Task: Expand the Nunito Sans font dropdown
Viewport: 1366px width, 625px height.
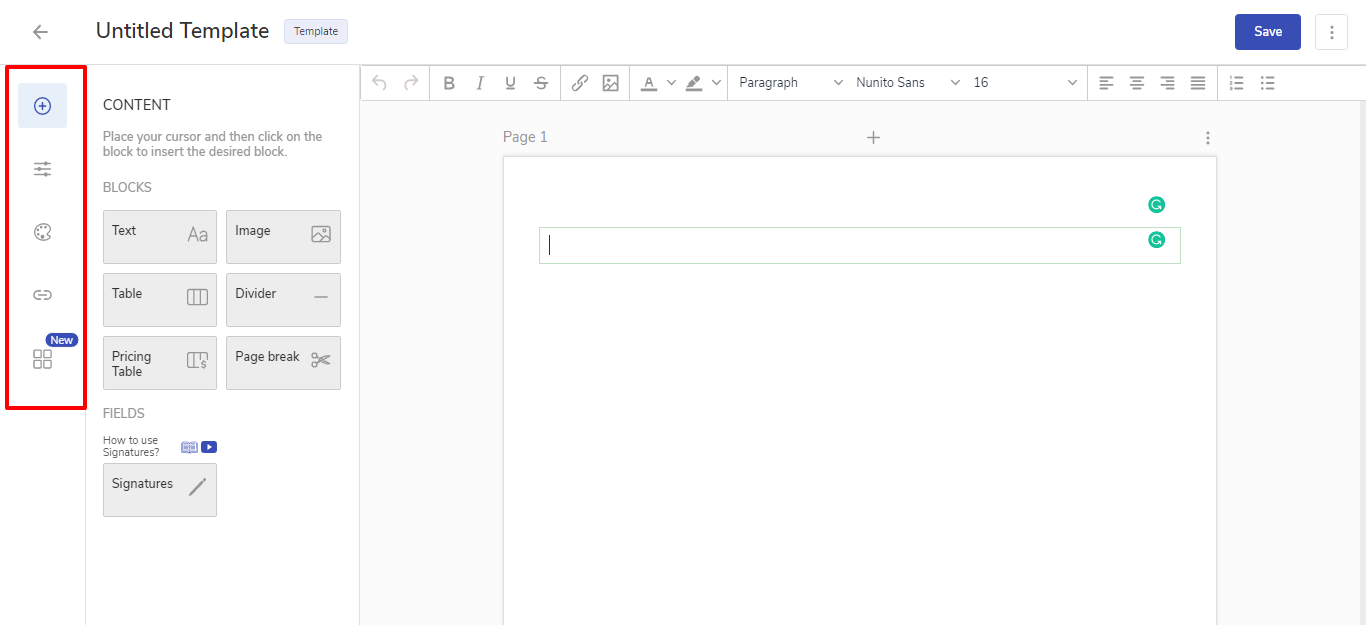Action: click(907, 83)
